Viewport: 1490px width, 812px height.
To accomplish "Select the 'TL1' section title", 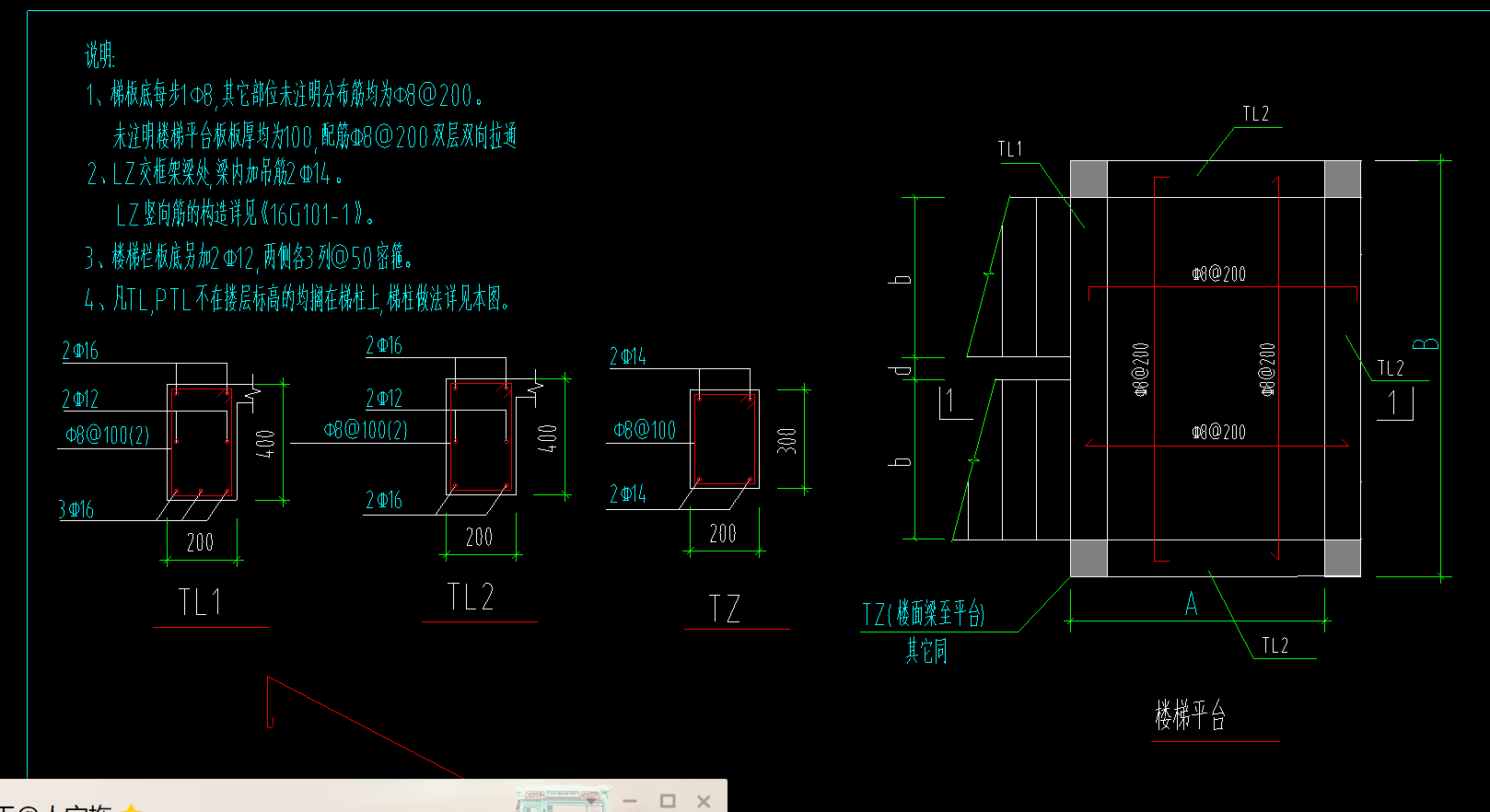I will [x=201, y=603].
